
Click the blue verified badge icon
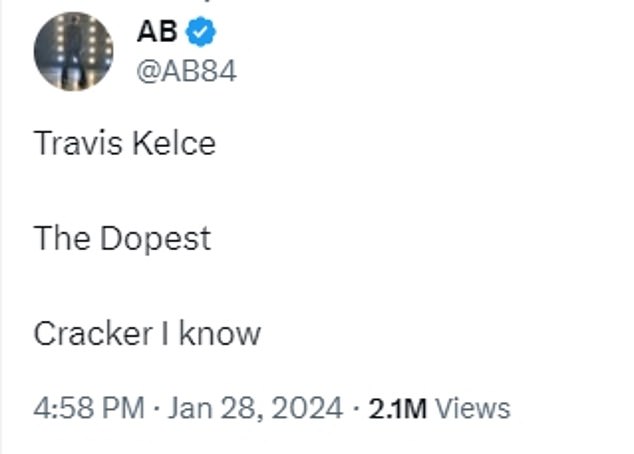point(202,32)
